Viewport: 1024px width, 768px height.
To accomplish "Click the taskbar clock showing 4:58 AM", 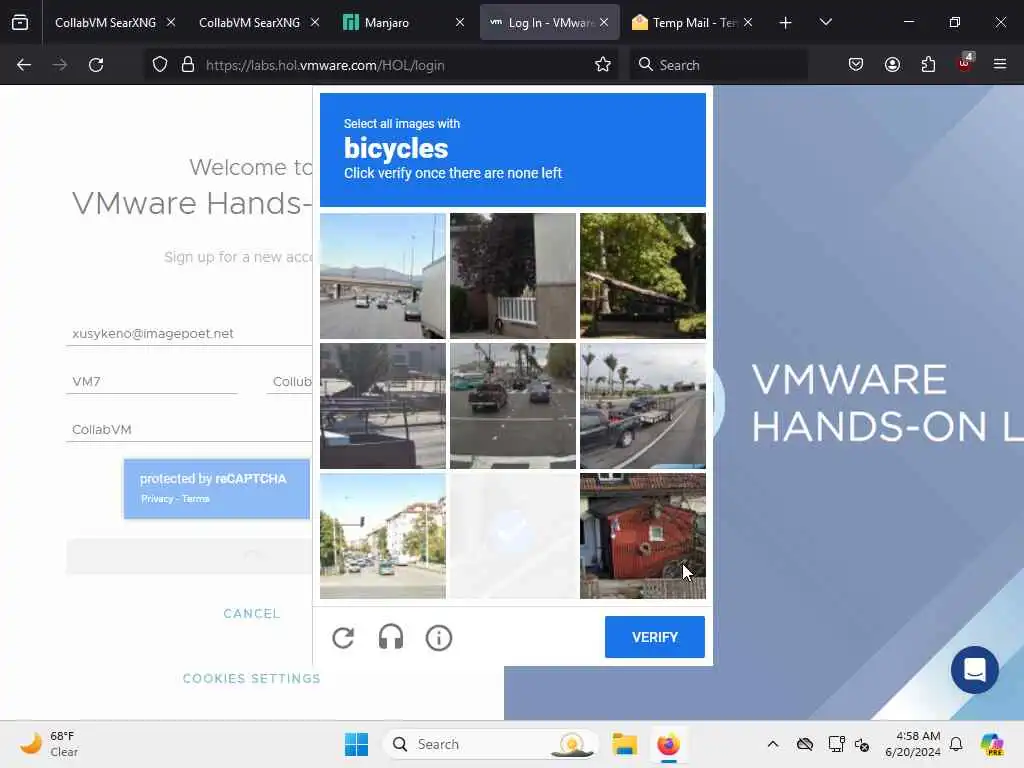I will tap(912, 744).
